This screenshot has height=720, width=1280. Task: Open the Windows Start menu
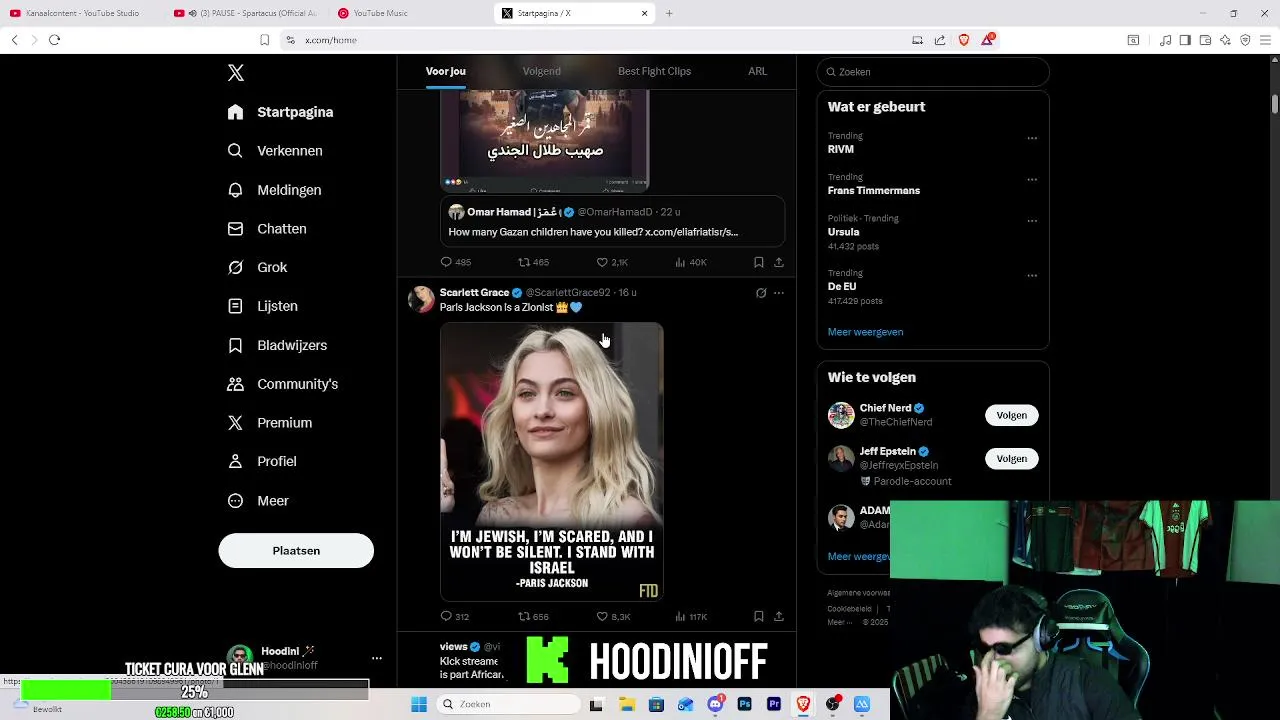(418, 704)
